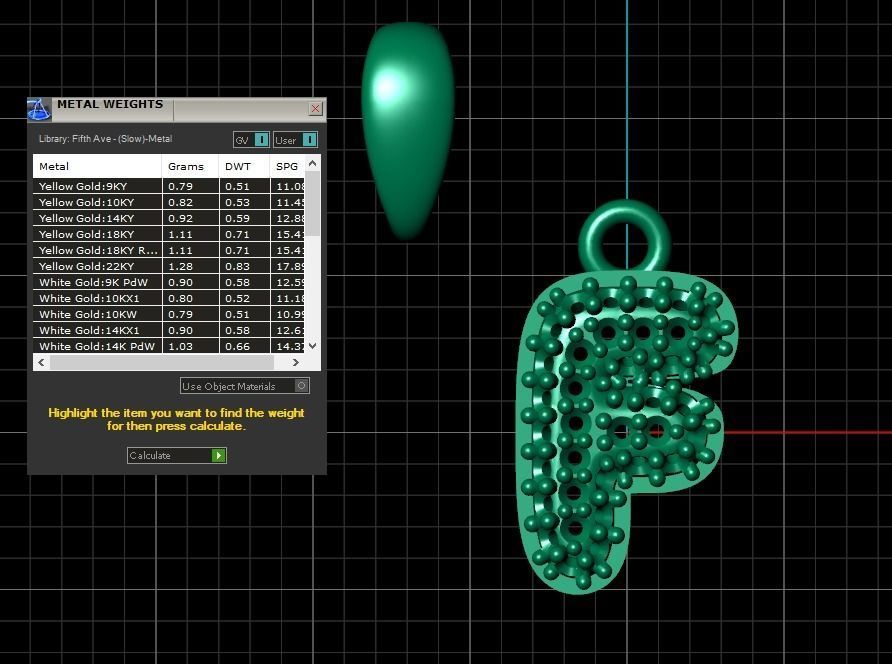Screen dimensions: 892x664
Task: Select the White Gold:10KW row
Action: tap(169, 314)
